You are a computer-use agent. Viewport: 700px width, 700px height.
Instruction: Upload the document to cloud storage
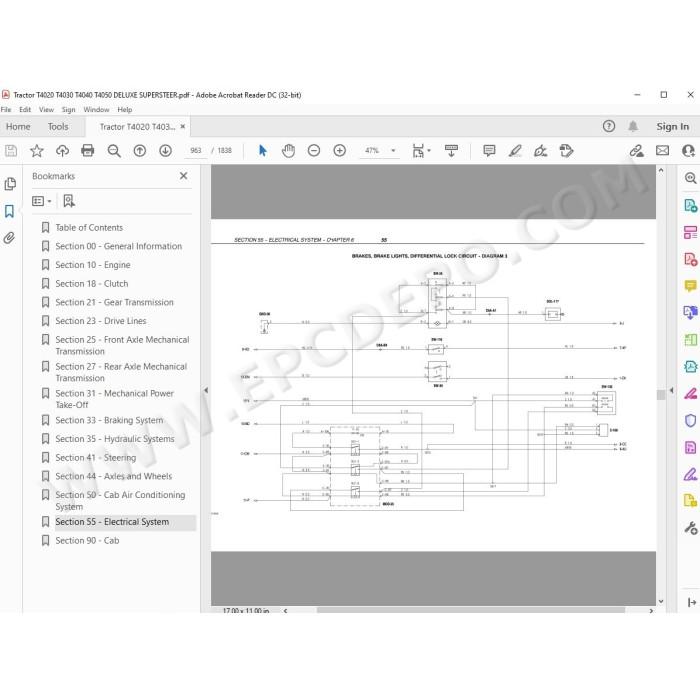[x=62, y=151]
